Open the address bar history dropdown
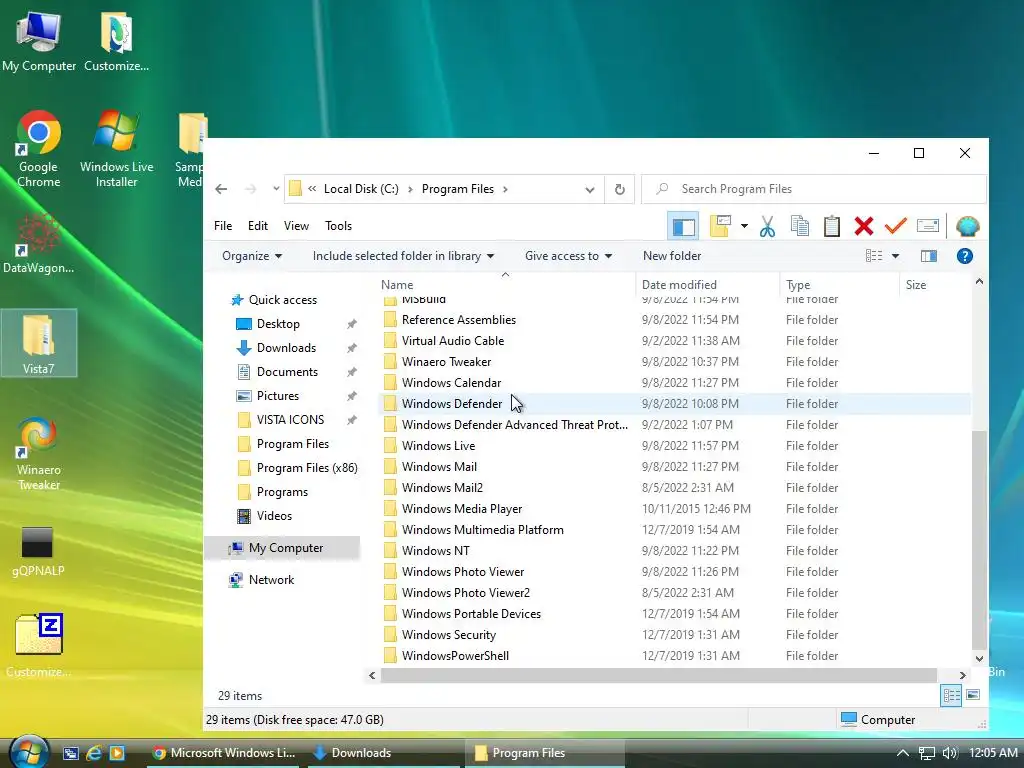 tap(590, 189)
